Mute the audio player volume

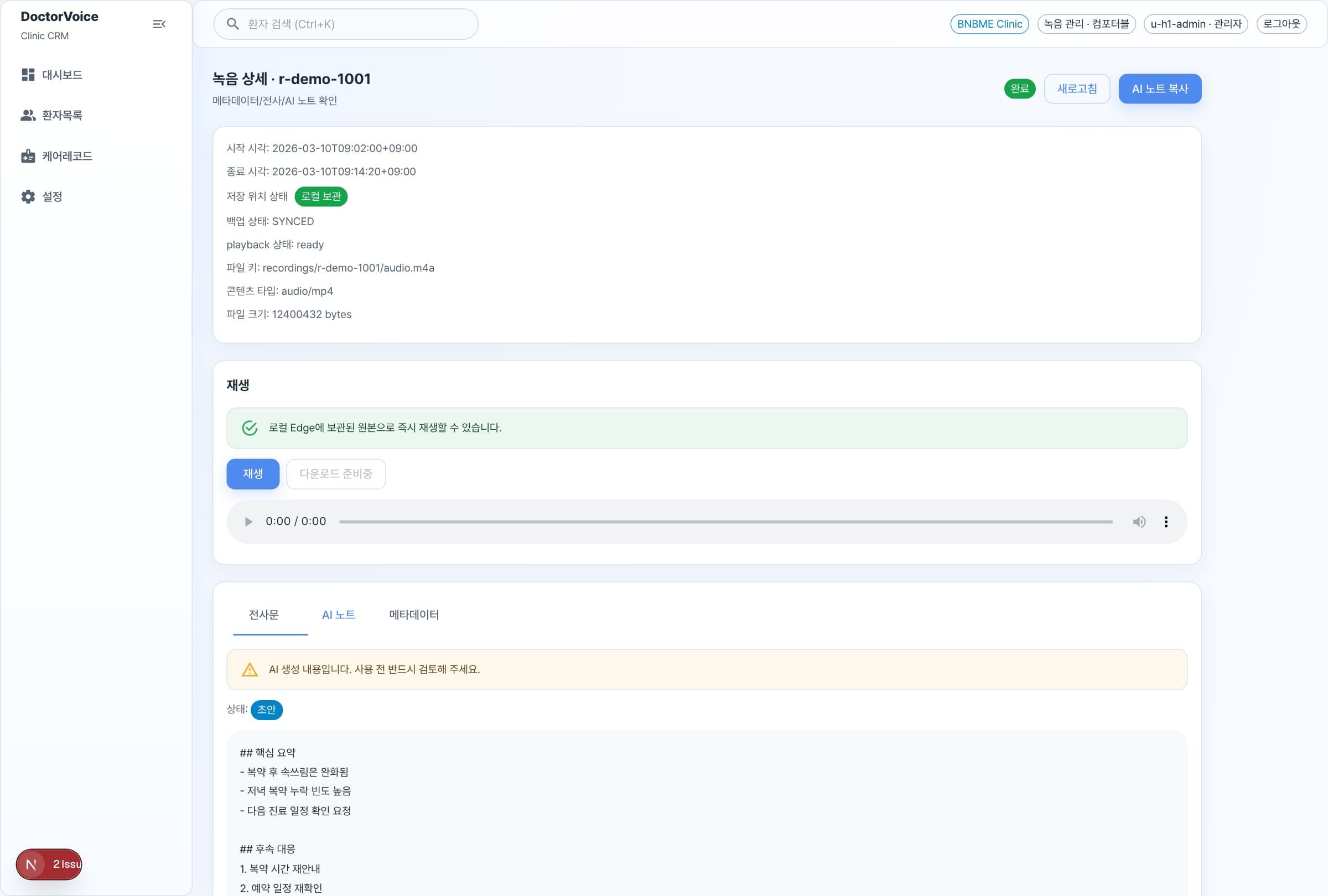tap(1139, 521)
